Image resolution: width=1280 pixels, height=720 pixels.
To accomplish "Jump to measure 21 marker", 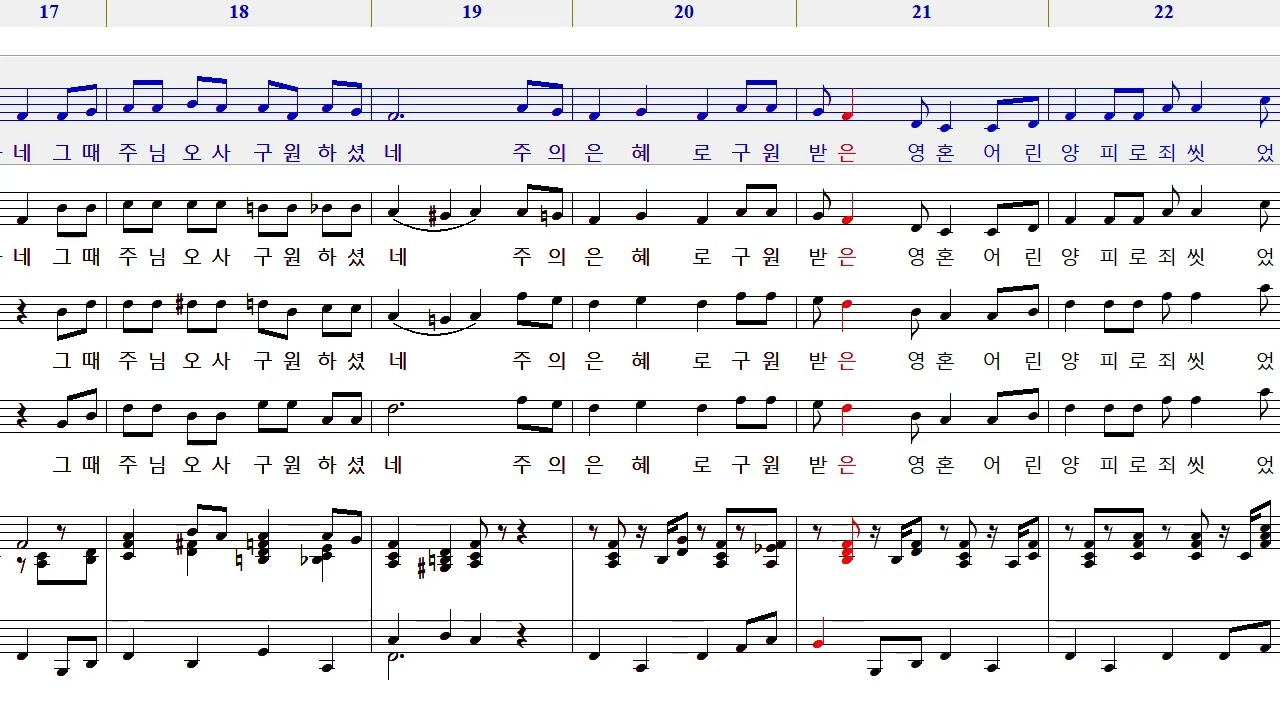I will click(922, 12).
